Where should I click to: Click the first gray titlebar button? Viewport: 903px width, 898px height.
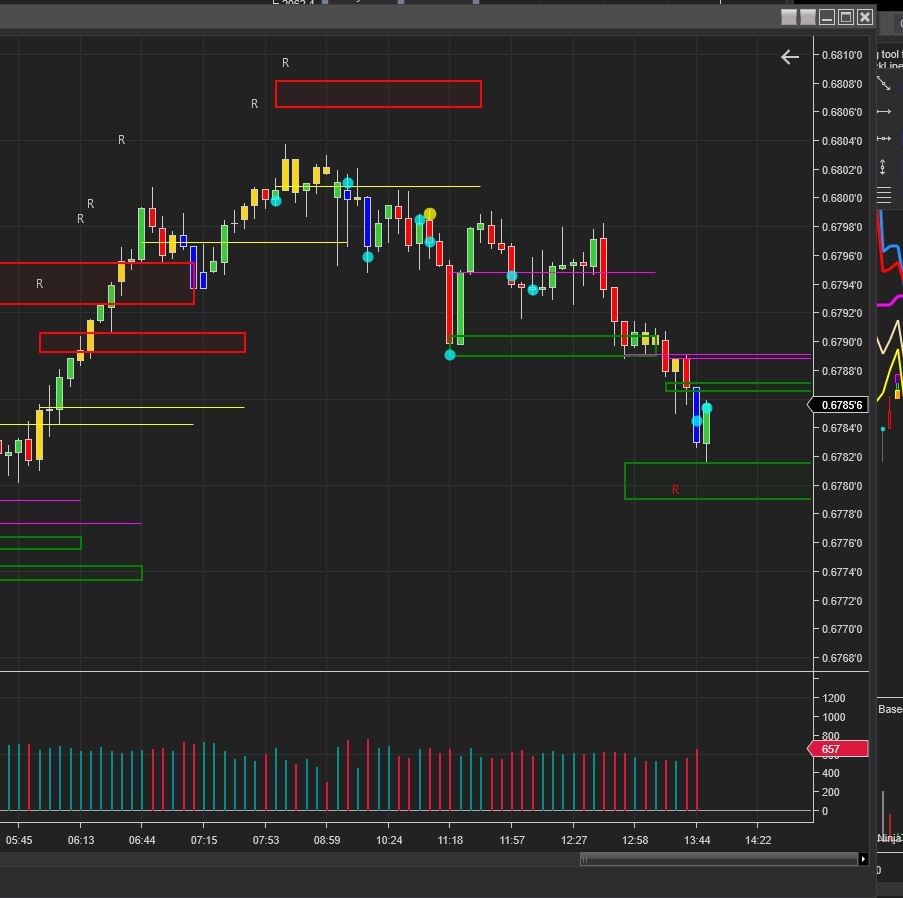[x=789, y=17]
